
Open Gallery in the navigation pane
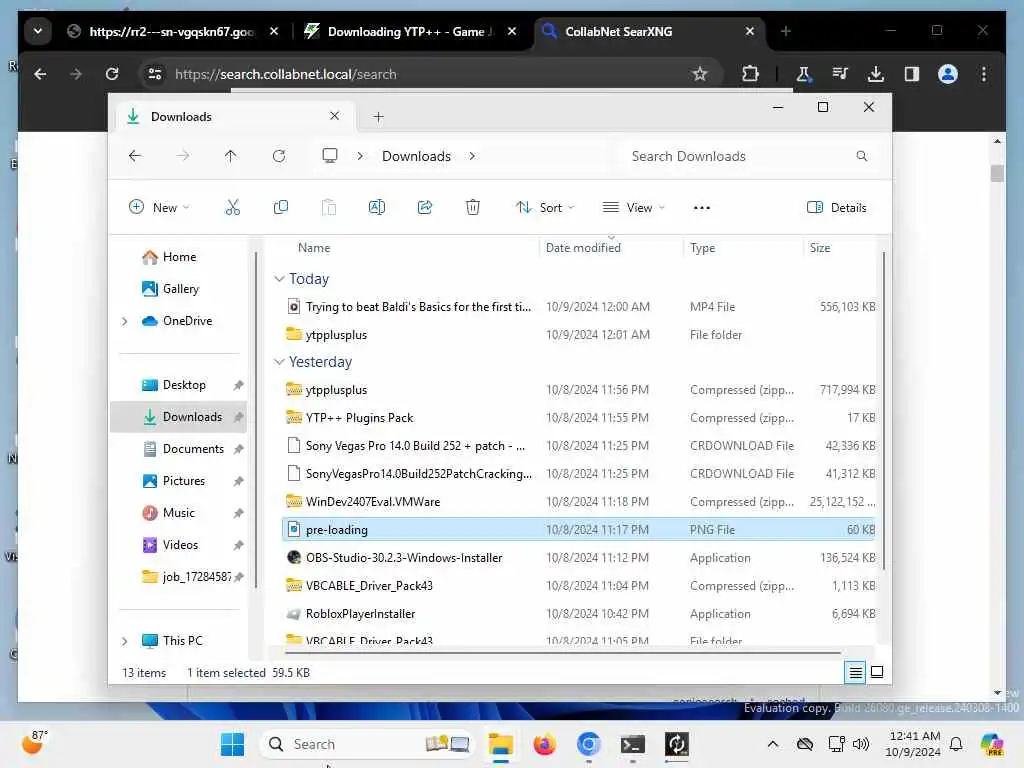(181, 289)
